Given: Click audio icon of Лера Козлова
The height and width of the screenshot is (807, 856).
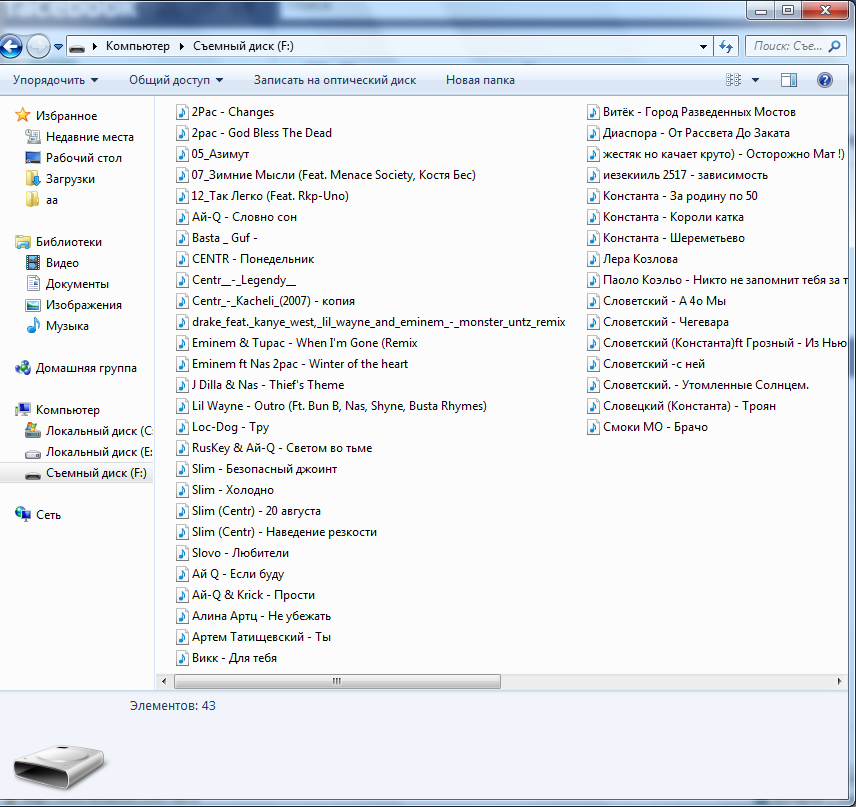Looking at the screenshot, I should (x=593, y=259).
